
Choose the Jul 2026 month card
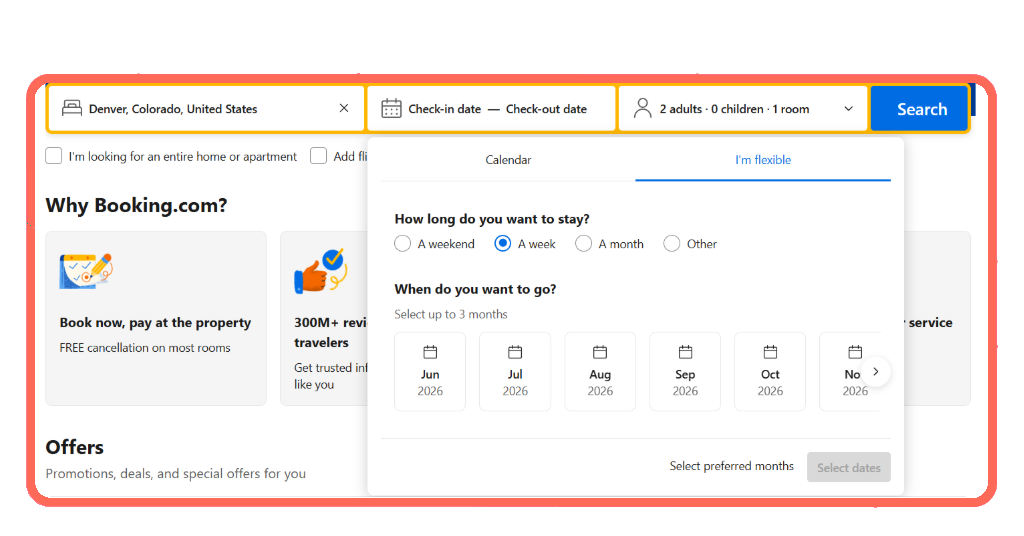tap(515, 371)
